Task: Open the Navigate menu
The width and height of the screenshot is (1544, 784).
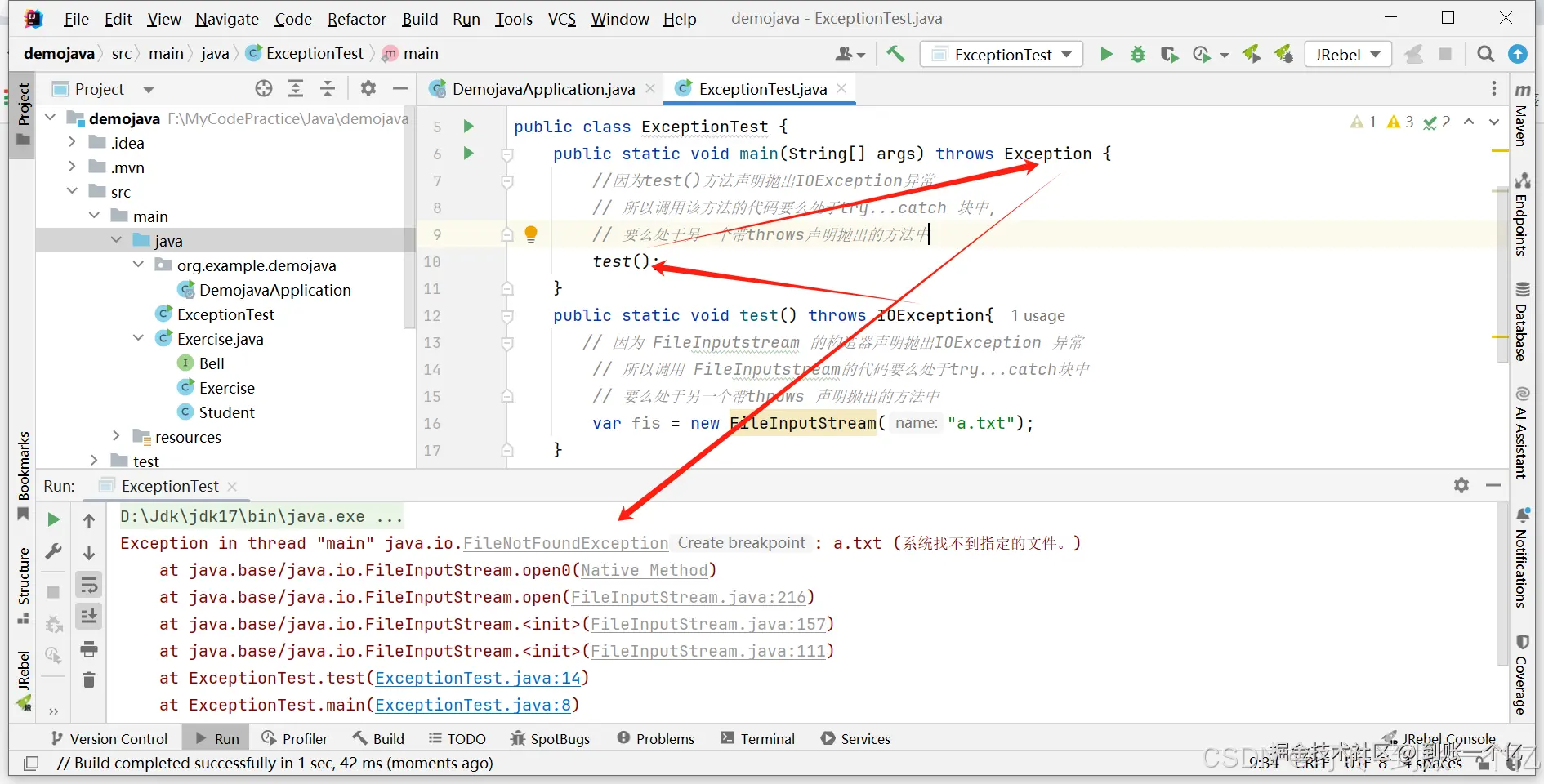Action: coord(227,19)
